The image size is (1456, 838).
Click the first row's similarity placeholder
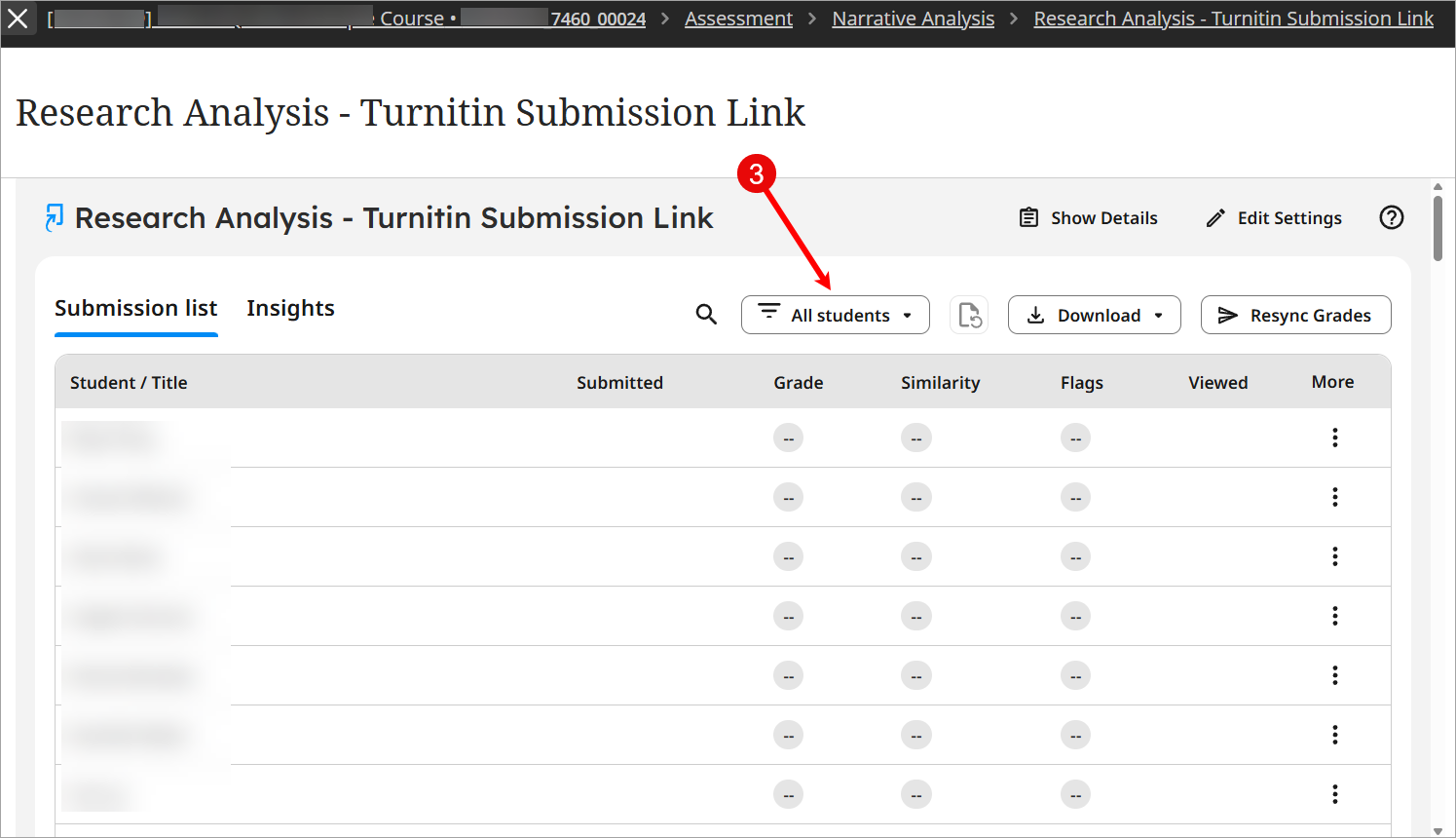pos(916,438)
